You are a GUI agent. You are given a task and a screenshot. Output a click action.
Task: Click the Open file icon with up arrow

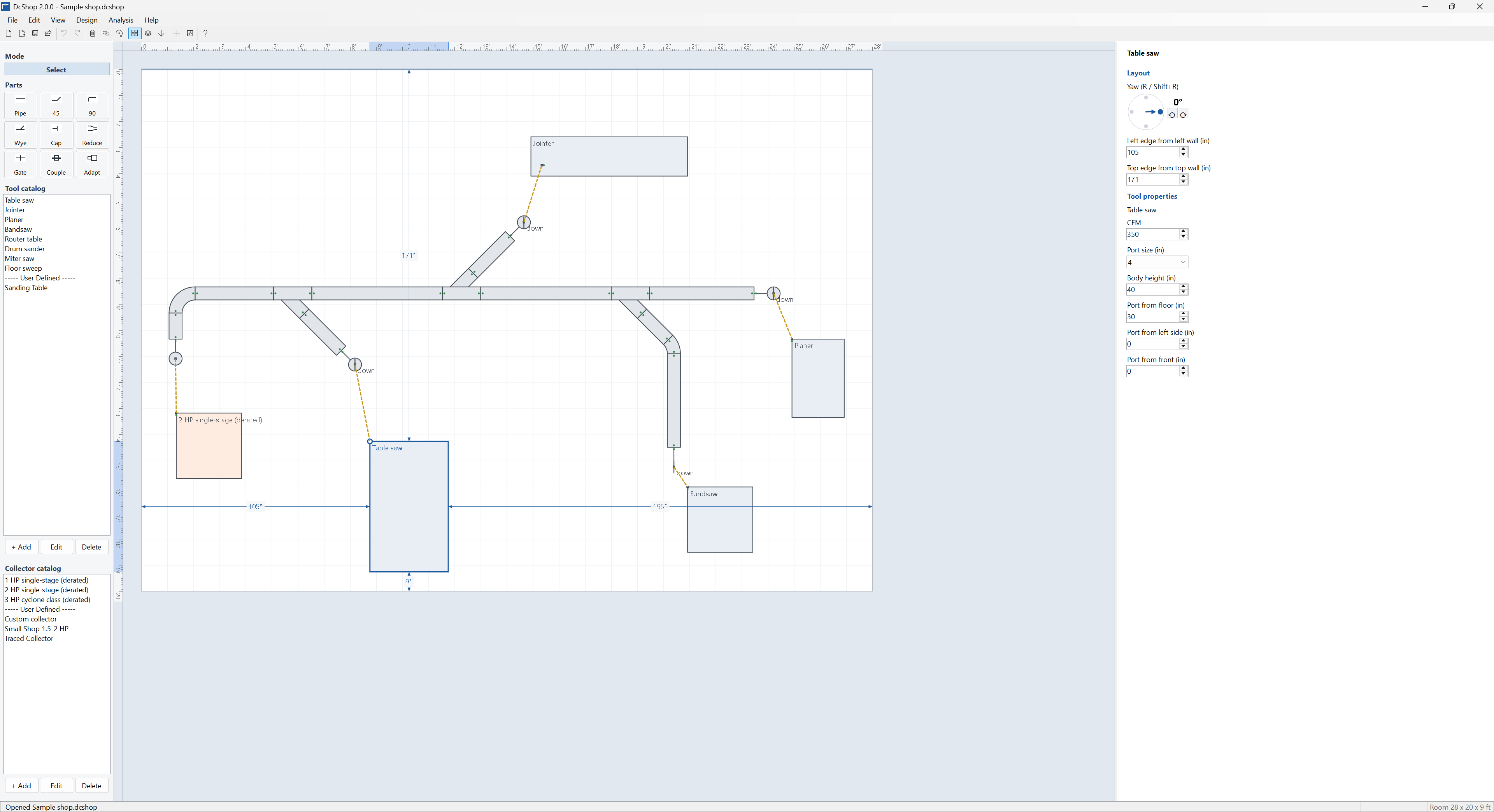21,33
